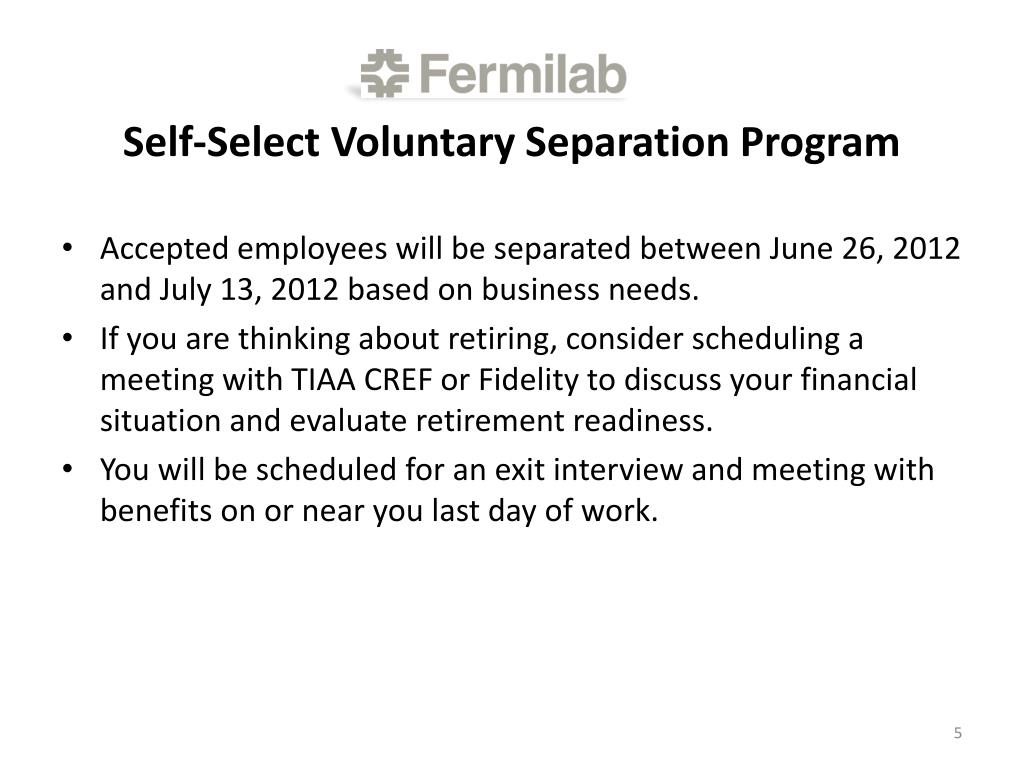Click the phrase 'last day of work'
This screenshot has width=1024, height=768.
click(x=543, y=511)
